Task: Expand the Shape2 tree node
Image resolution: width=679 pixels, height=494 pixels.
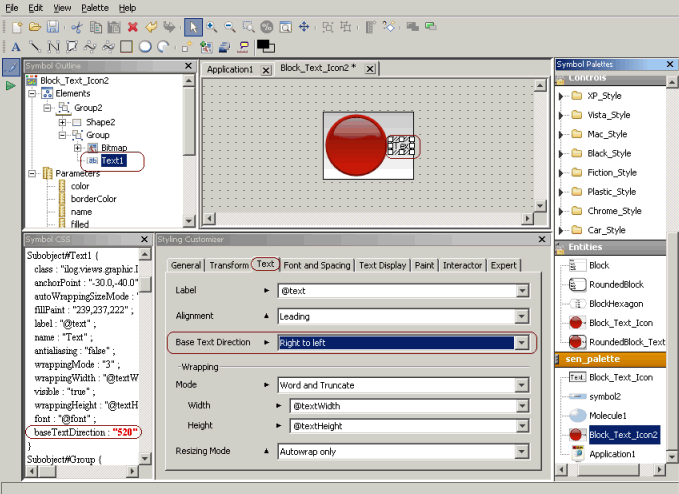Action: tap(62, 121)
